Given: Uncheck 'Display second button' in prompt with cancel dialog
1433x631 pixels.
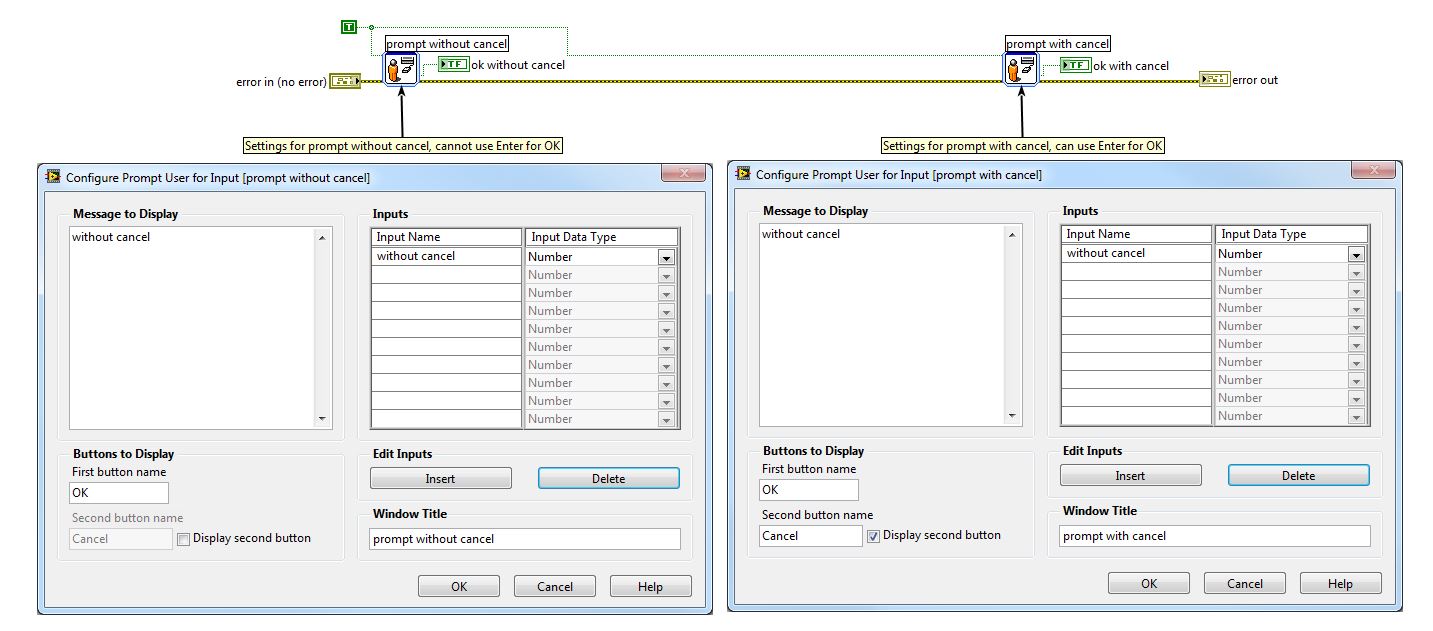Looking at the screenshot, I should coord(873,536).
